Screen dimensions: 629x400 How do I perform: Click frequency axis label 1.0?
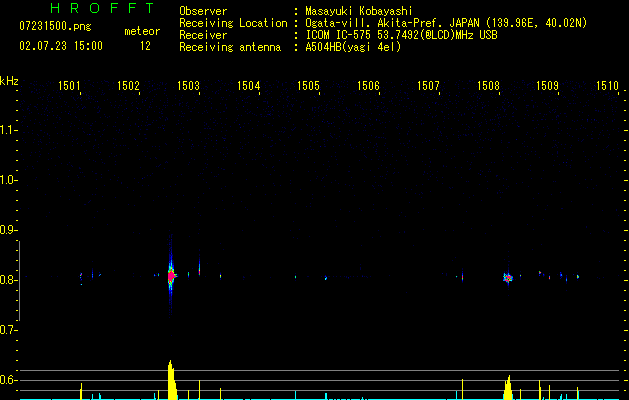pos(7,180)
